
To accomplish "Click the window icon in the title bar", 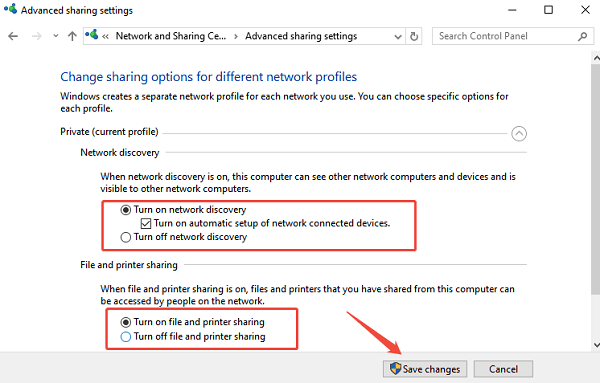I will coord(10,9).
